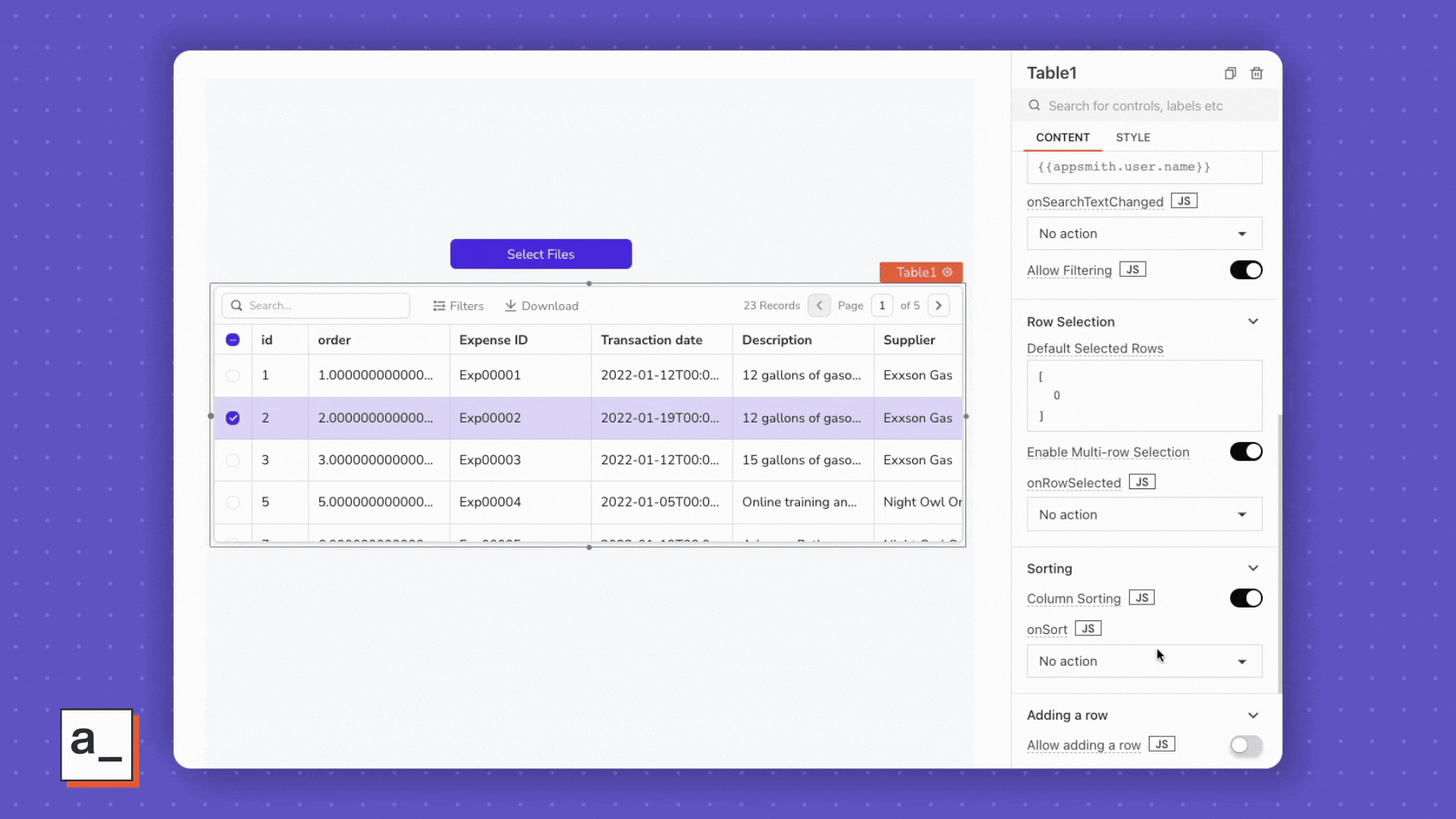
Task: Disable the Allow Filtering switch
Action: coord(1245,270)
